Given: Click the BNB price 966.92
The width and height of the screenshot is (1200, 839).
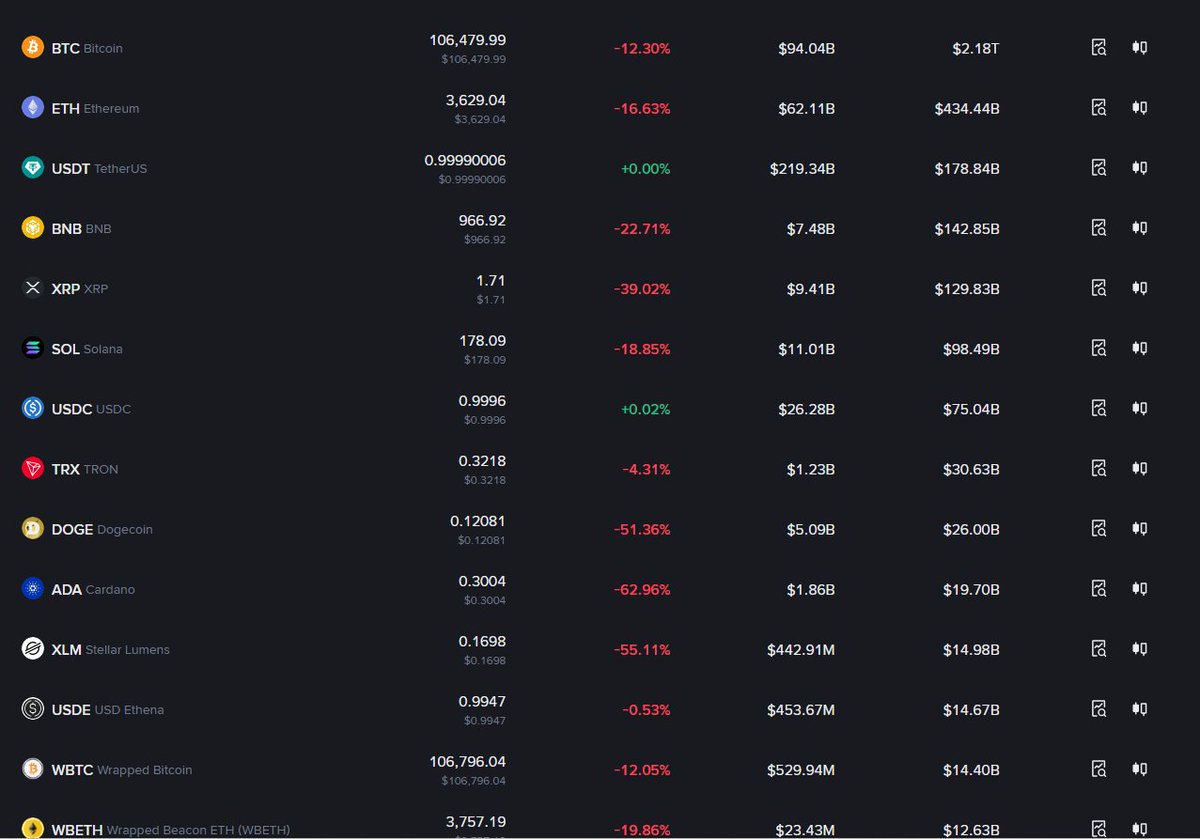Looking at the screenshot, I should coord(482,220).
